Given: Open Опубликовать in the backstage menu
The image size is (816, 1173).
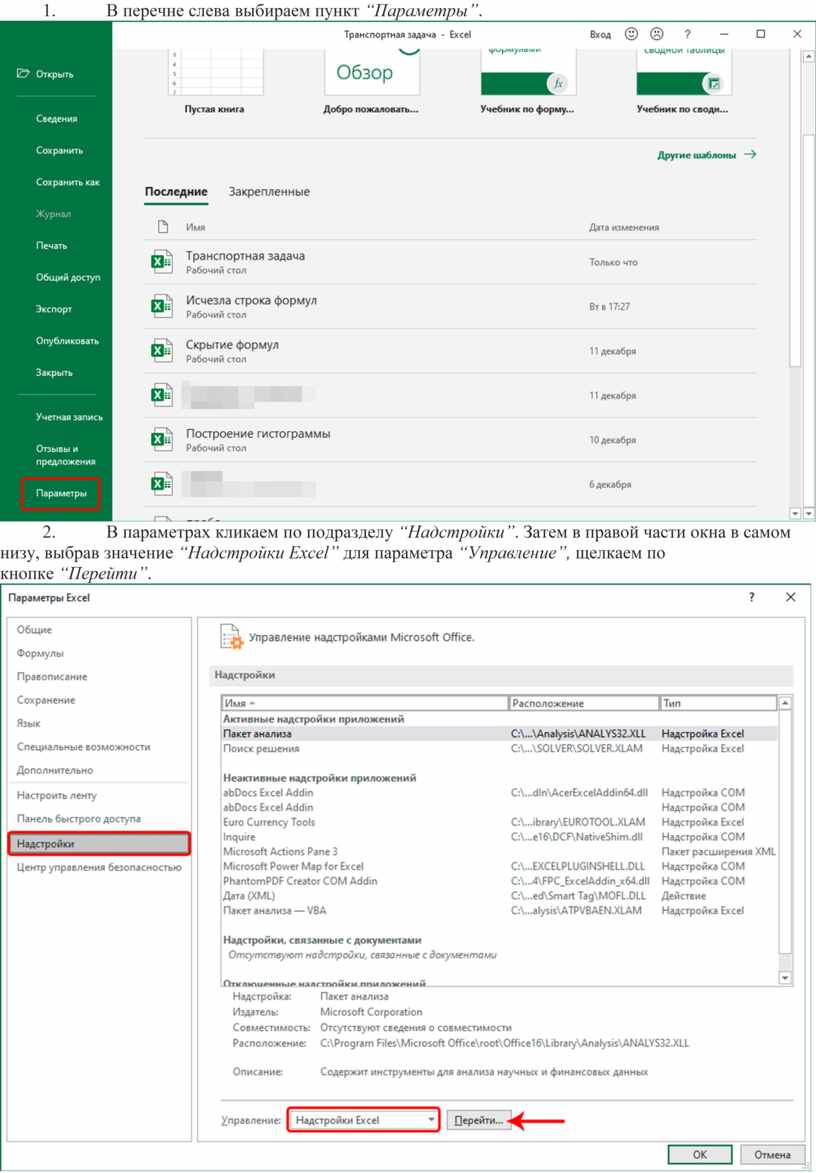Looking at the screenshot, I should coord(67,340).
